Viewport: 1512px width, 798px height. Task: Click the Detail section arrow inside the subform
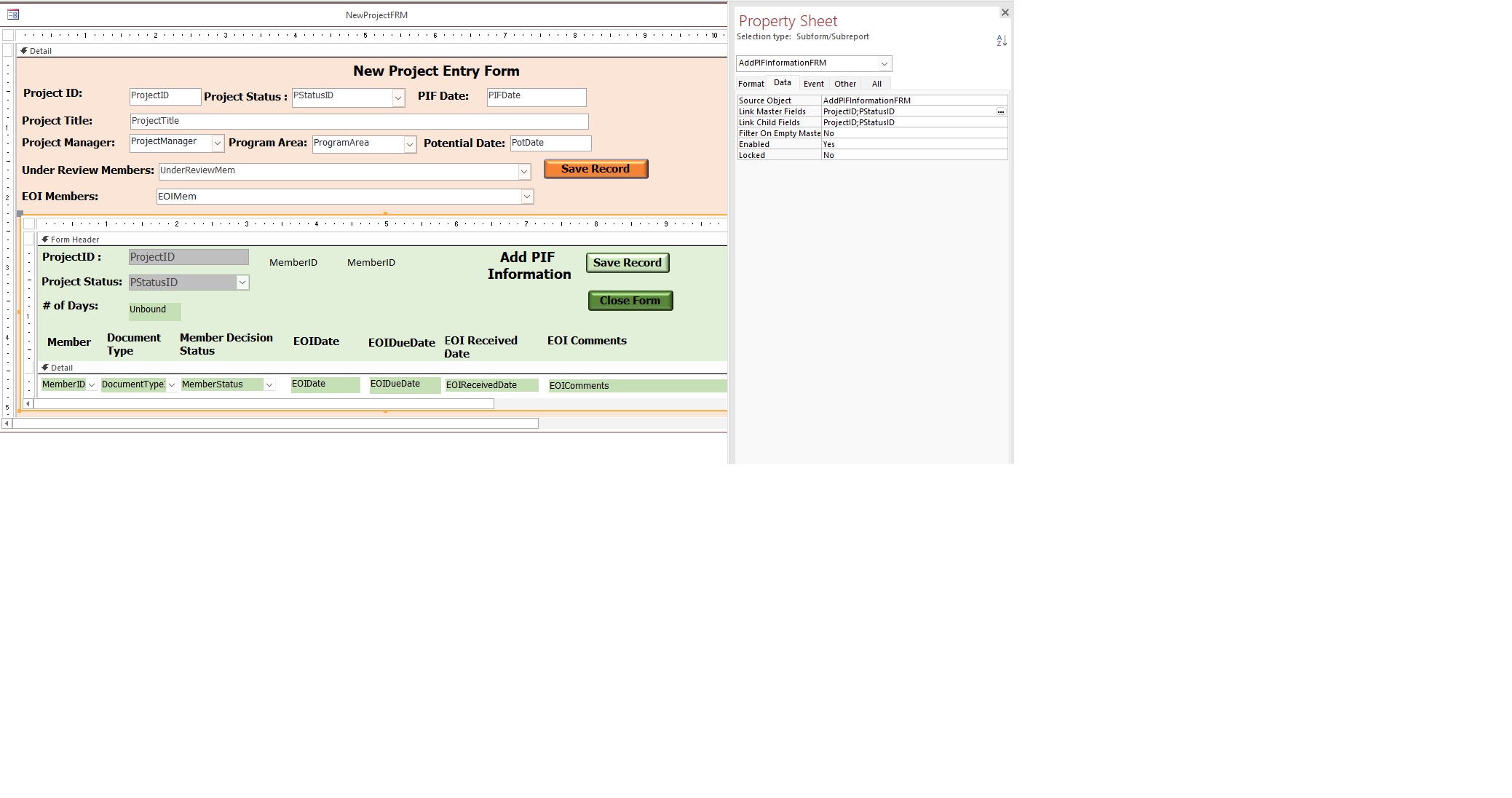pyautogui.click(x=45, y=368)
